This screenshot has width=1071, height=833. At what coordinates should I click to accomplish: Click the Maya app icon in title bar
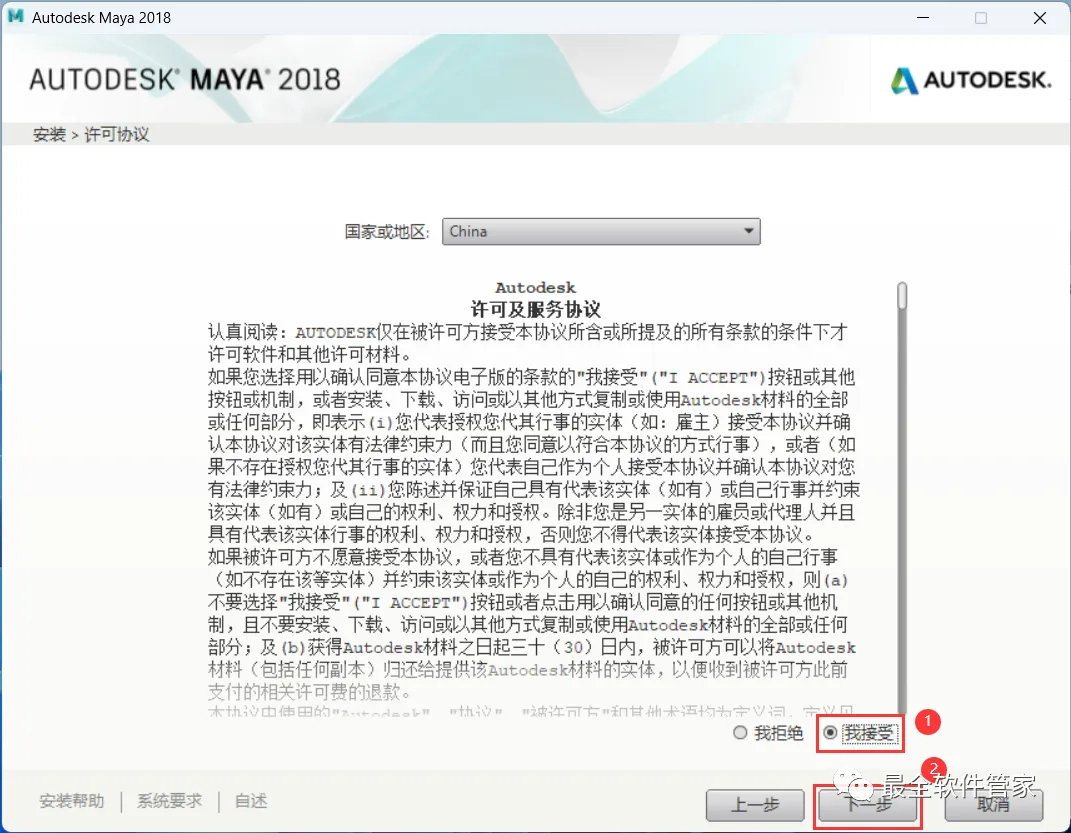pyautogui.click(x=15, y=17)
